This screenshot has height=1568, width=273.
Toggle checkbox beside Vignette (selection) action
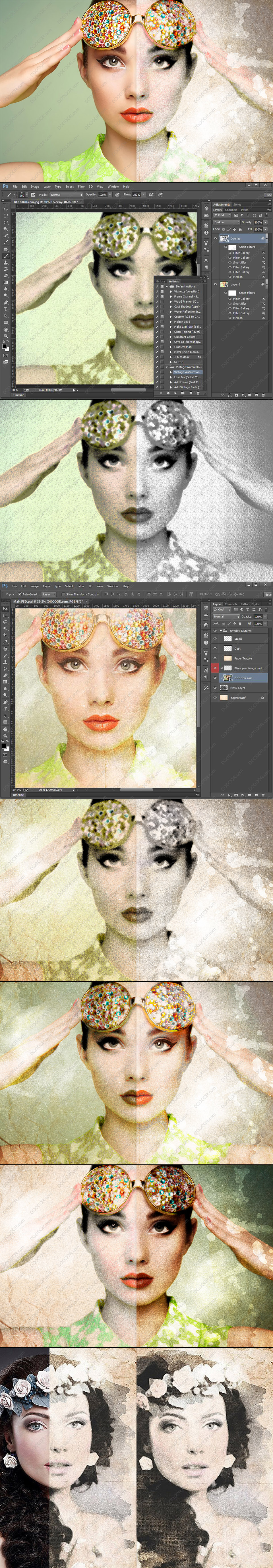[x=158, y=292]
